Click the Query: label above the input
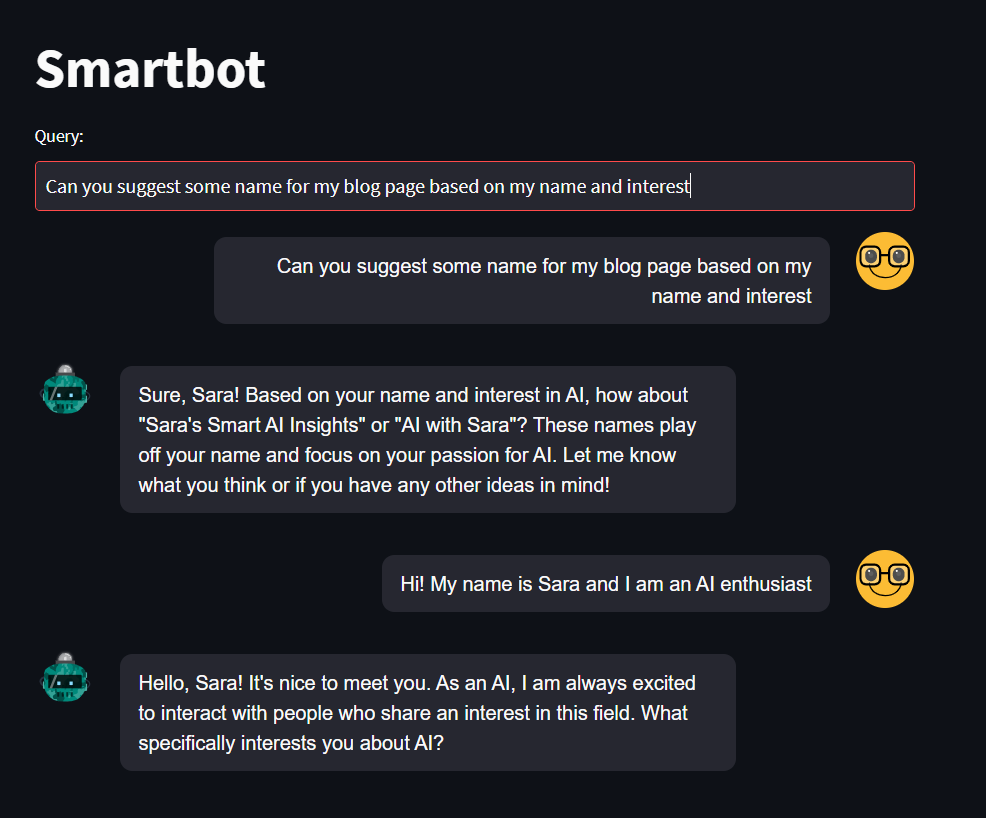 click(x=59, y=136)
